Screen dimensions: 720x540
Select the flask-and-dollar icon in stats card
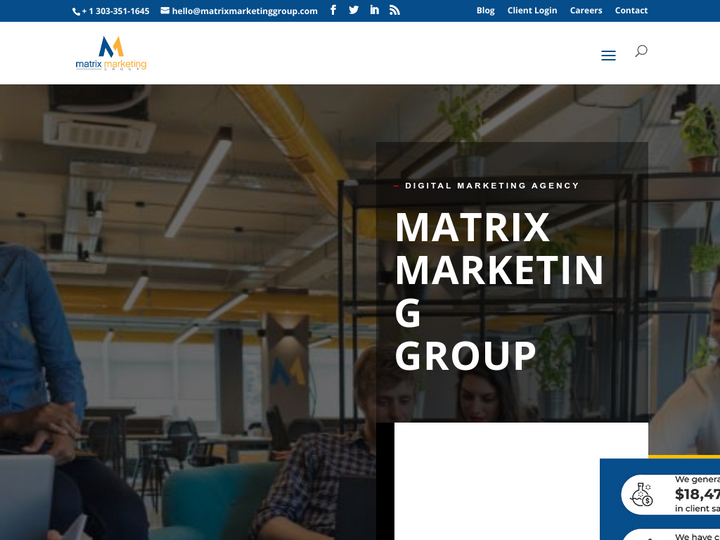(641, 494)
